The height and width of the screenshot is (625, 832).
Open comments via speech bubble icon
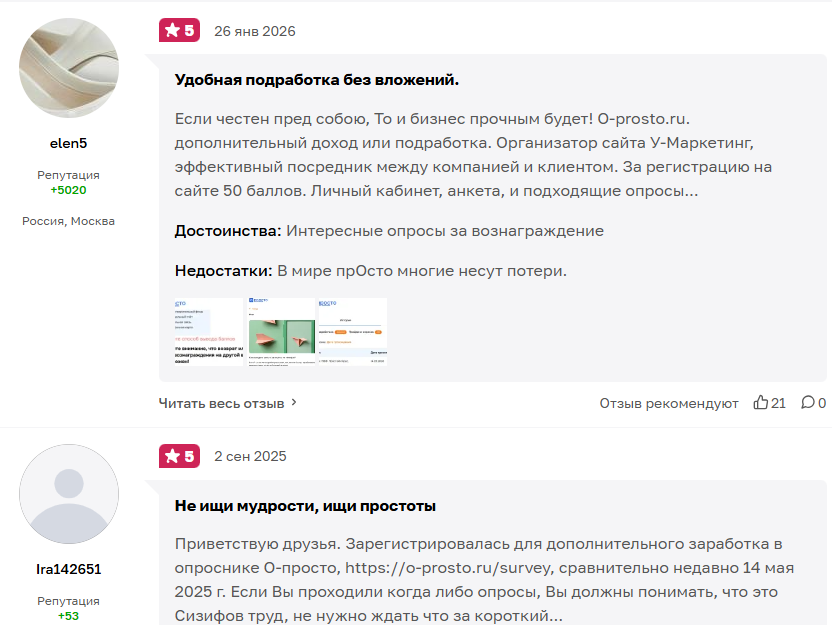pos(806,400)
